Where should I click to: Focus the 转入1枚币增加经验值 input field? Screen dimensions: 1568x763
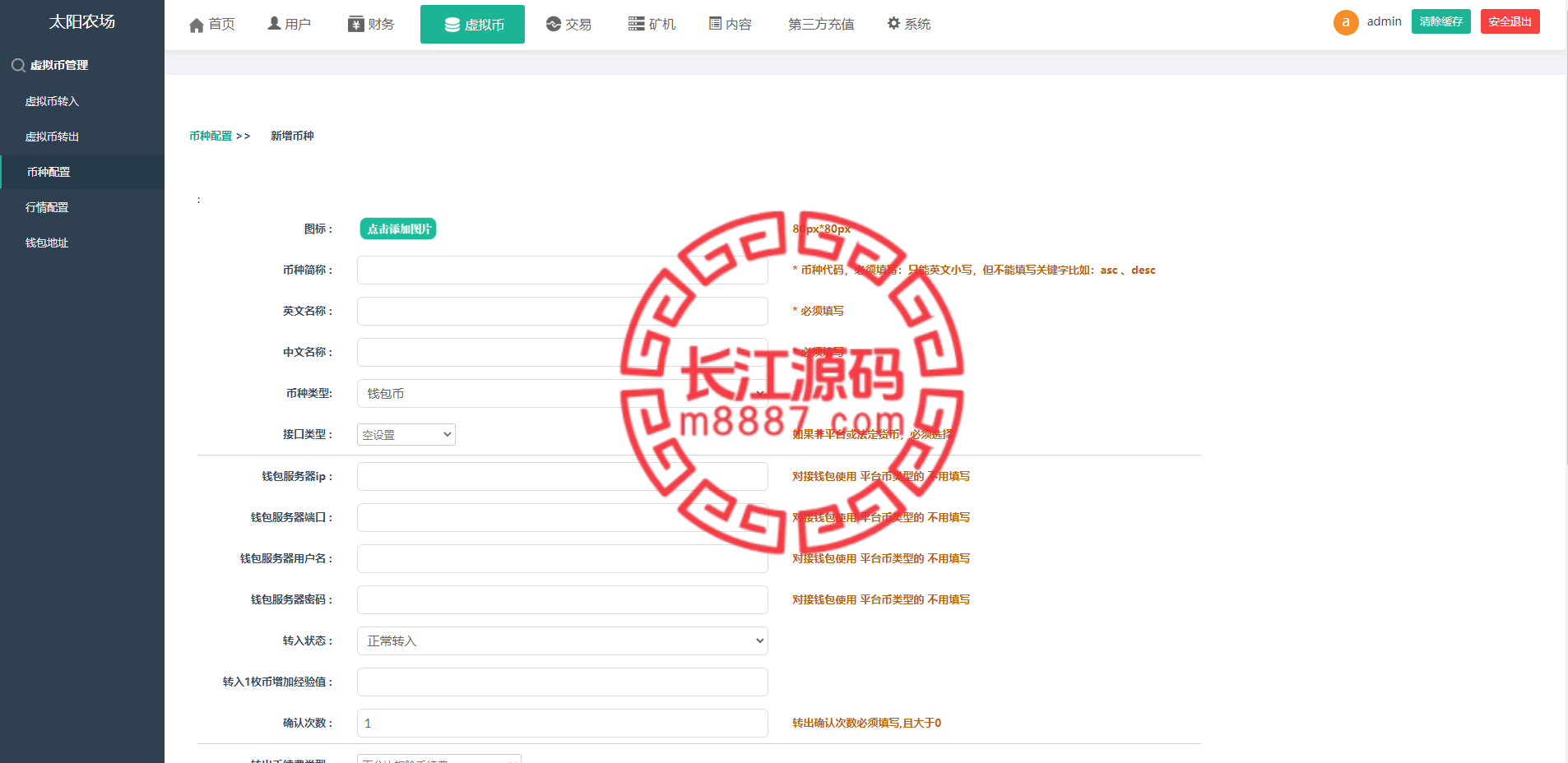pyautogui.click(x=563, y=682)
